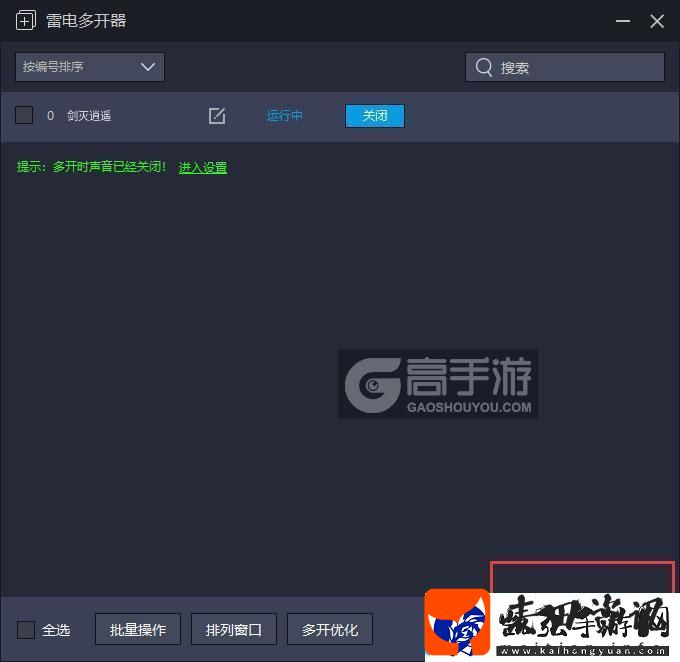Image resolution: width=680 pixels, height=662 pixels.
Task: Tick the checkbox for instance 0 剑灭逍遥
Action: 24,115
